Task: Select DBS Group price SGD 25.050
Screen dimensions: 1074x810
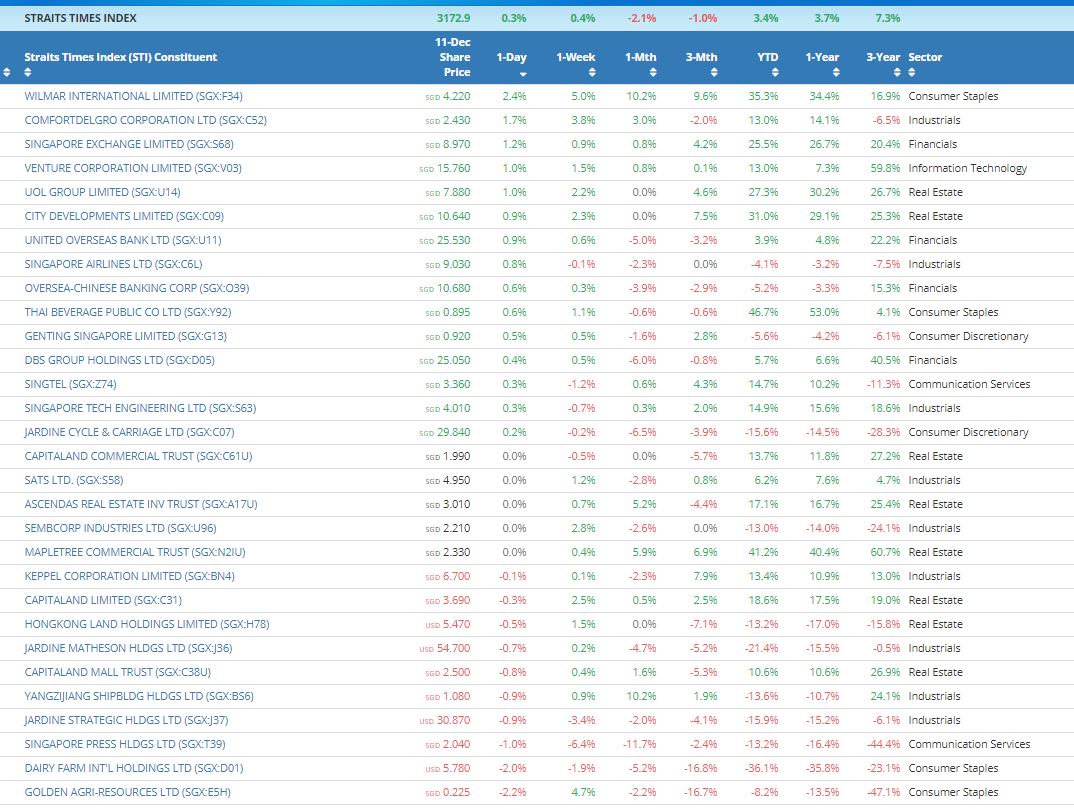Action: [x=445, y=359]
